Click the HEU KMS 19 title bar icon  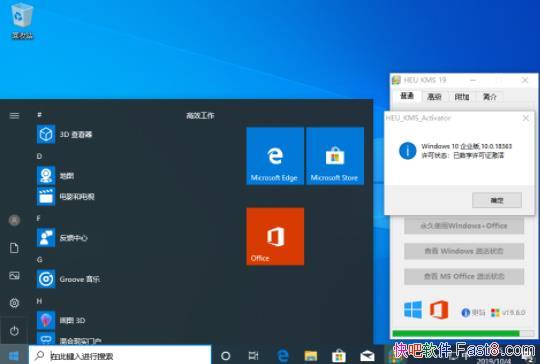coord(396,80)
